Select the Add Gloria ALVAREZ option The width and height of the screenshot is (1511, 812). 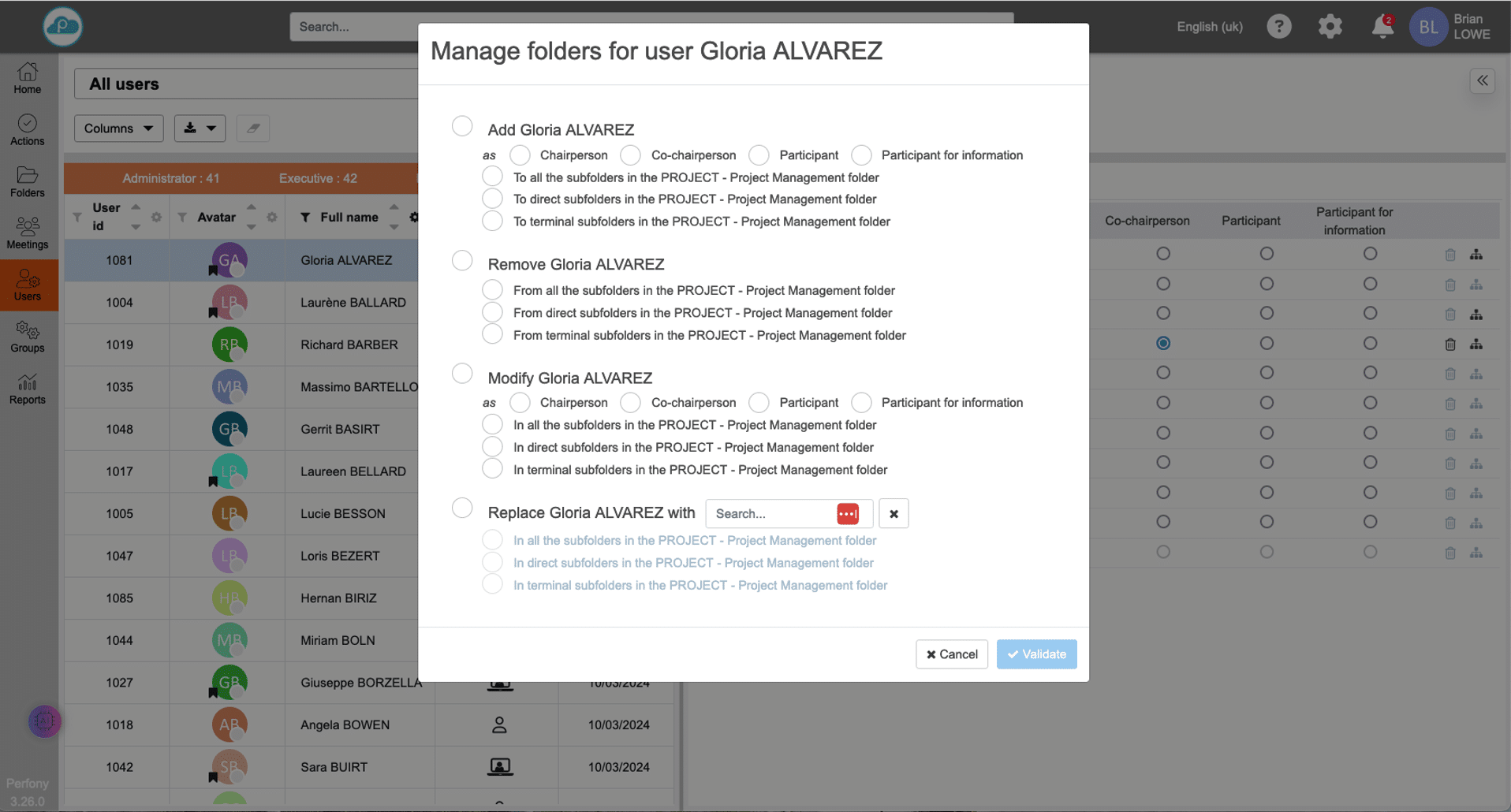click(x=462, y=126)
